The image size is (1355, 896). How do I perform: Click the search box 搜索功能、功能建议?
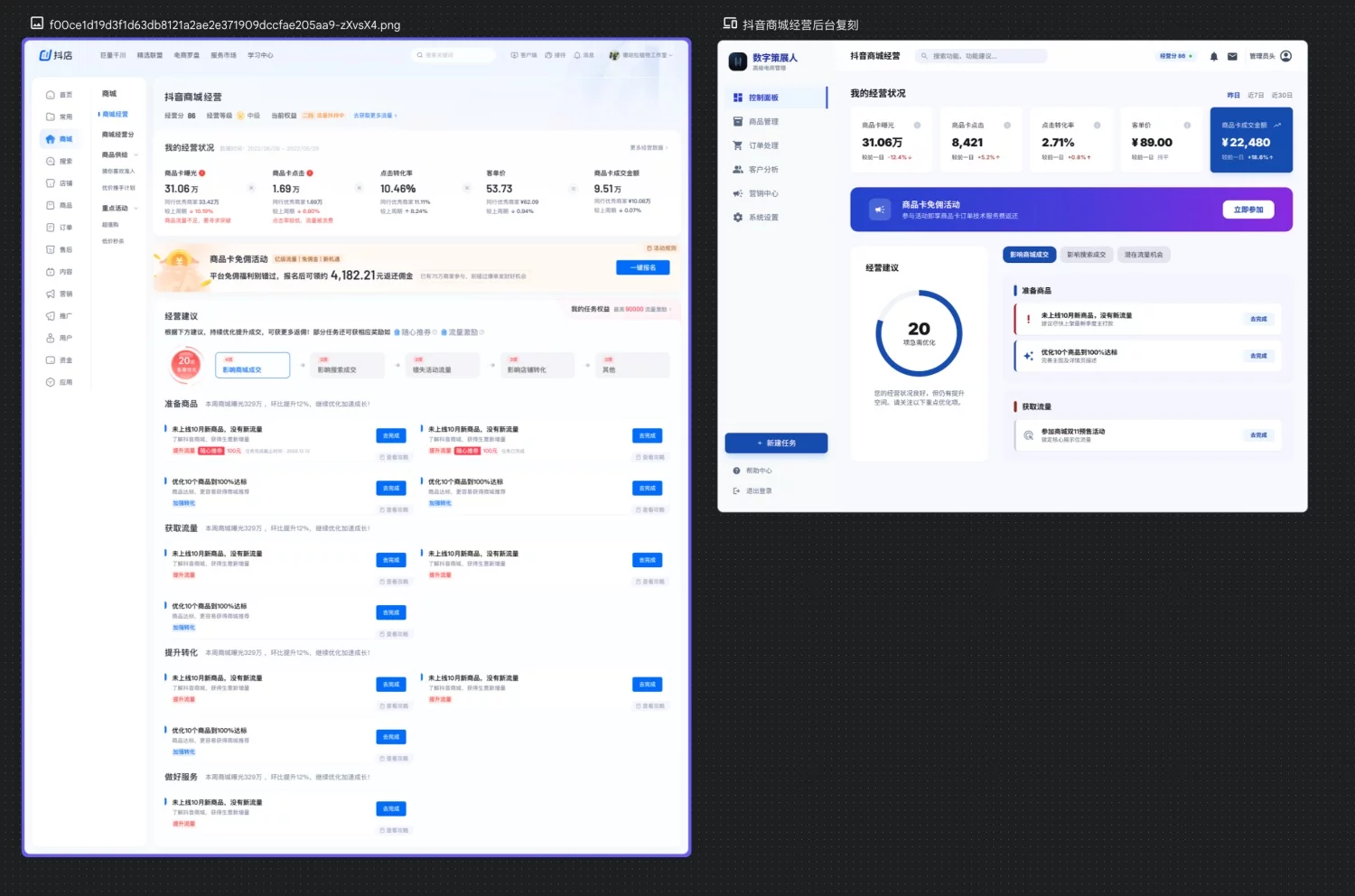[981, 56]
